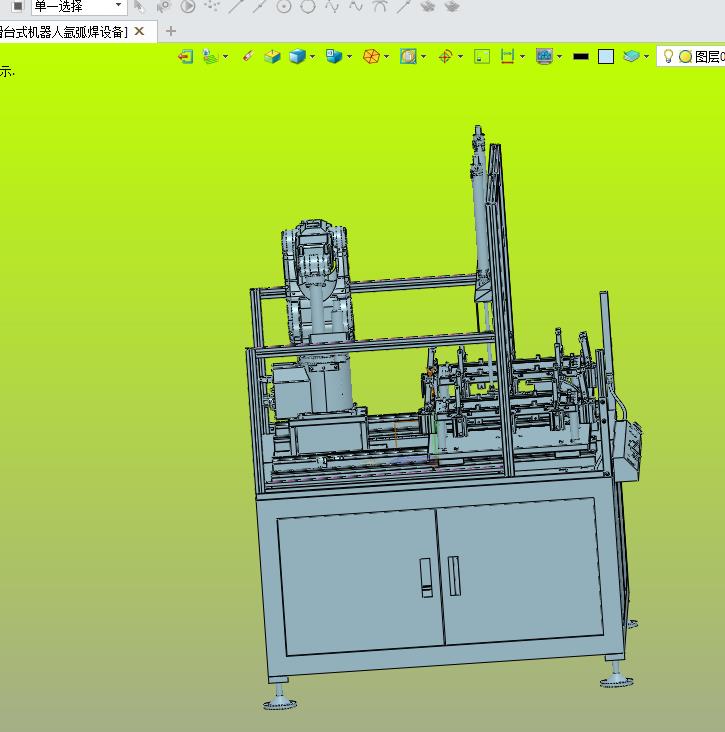Viewport: 725px width, 732px height.
Task: Select the shaded blue cube display icon
Action: 297,57
